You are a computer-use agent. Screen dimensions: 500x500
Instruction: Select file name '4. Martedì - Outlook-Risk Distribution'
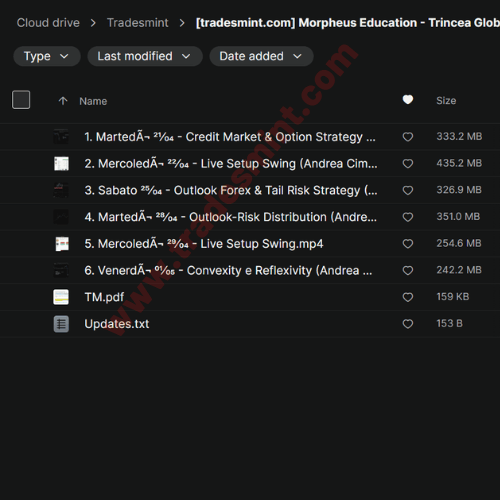pos(231,217)
